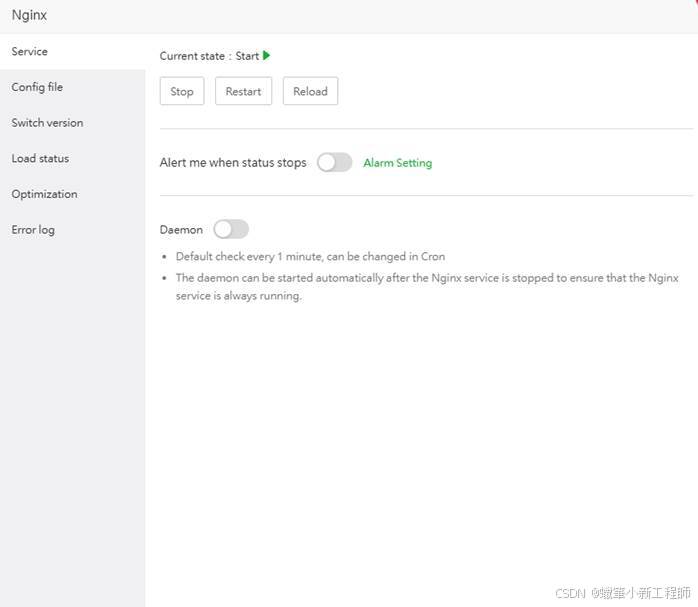Enable alert when status stops toggle

[334, 162]
